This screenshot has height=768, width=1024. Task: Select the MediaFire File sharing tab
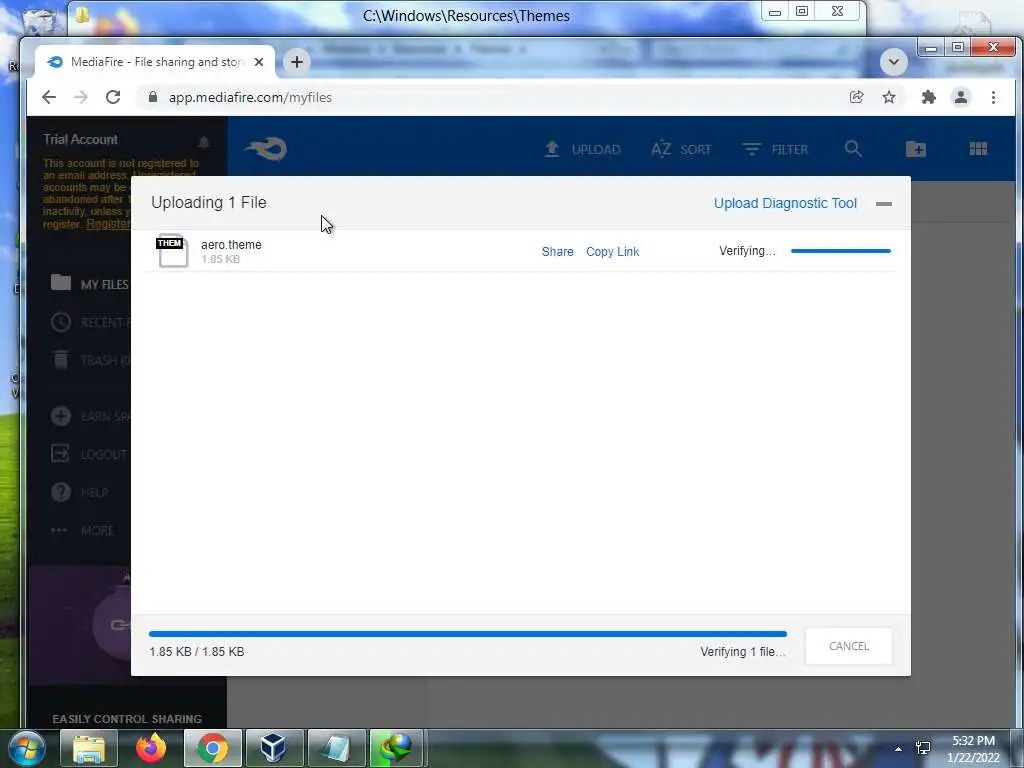[155, 62]
